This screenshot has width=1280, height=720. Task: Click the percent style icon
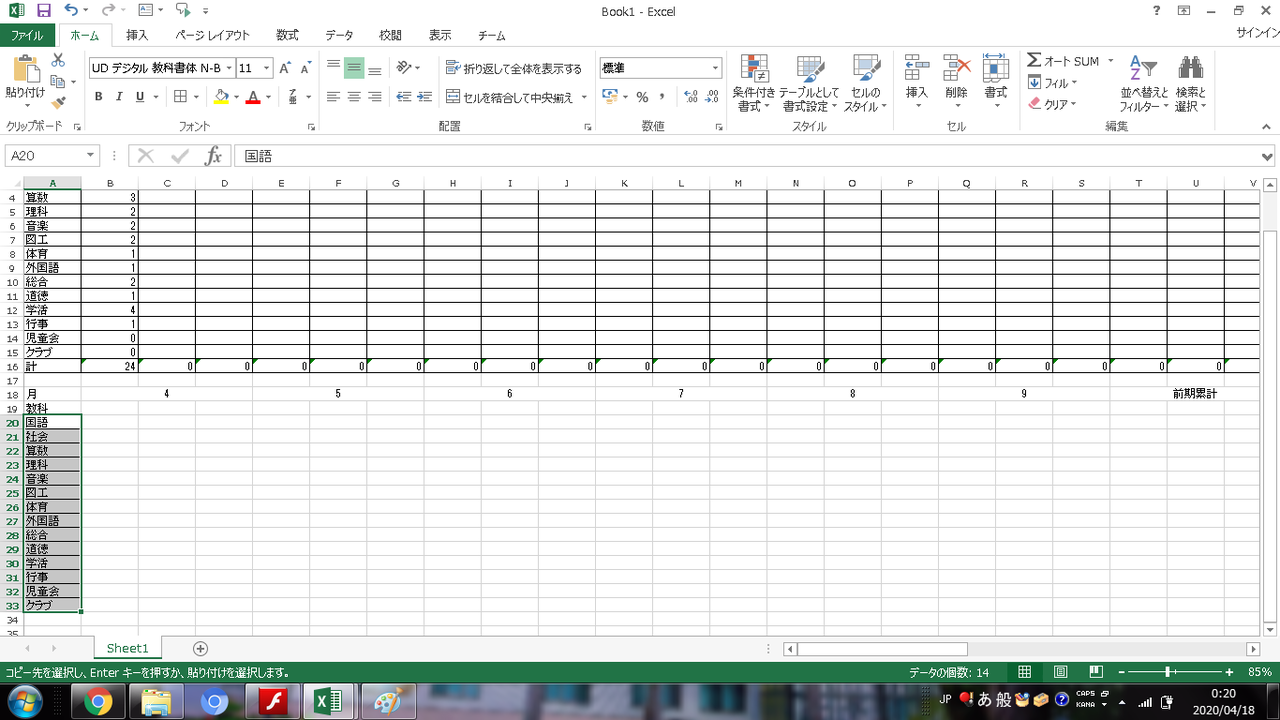pyautogui.click(x=642, y=97)
